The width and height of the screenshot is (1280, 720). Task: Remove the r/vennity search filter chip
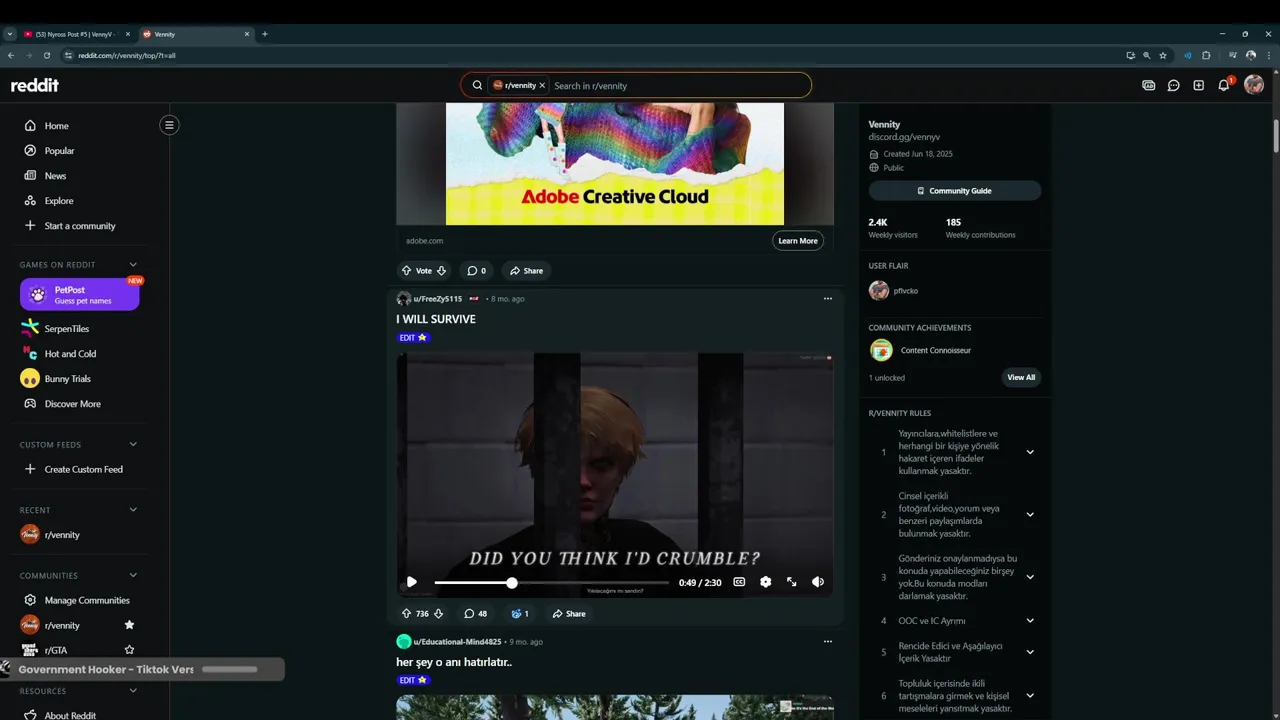tap(542, 85)
